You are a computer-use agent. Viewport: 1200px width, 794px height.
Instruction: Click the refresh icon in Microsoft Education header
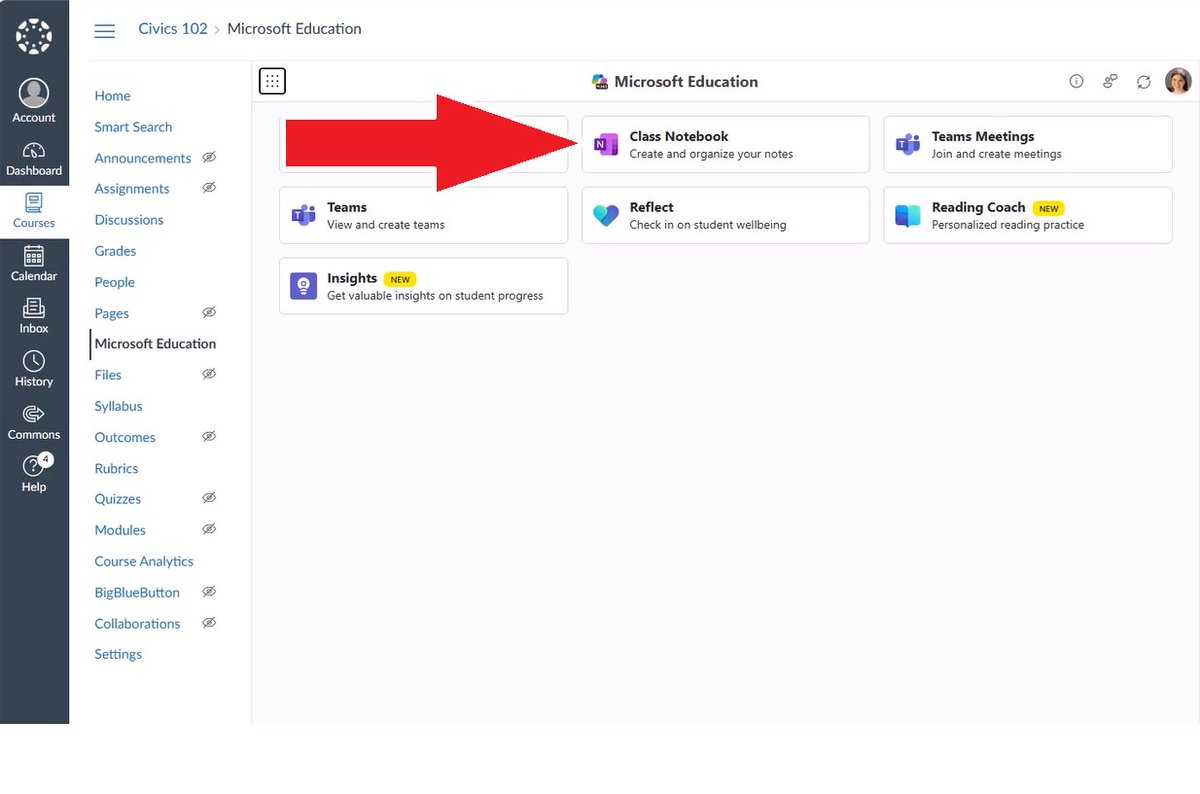tap(1144, 82)
